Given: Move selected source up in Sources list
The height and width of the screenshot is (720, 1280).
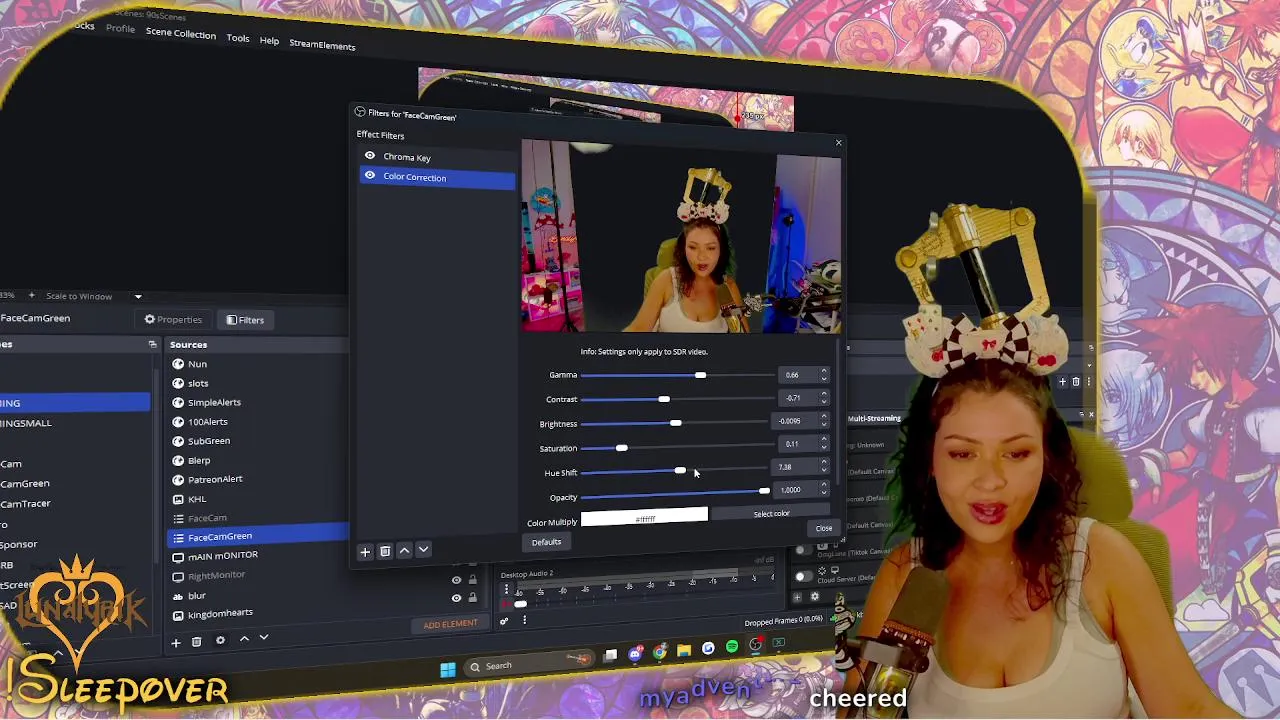Looking at the screenshot, I should (244, 639).
